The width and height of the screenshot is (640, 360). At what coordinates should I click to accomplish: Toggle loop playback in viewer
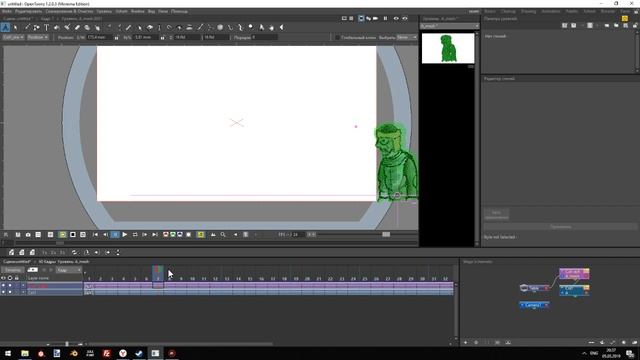click(x=135, y=235)
